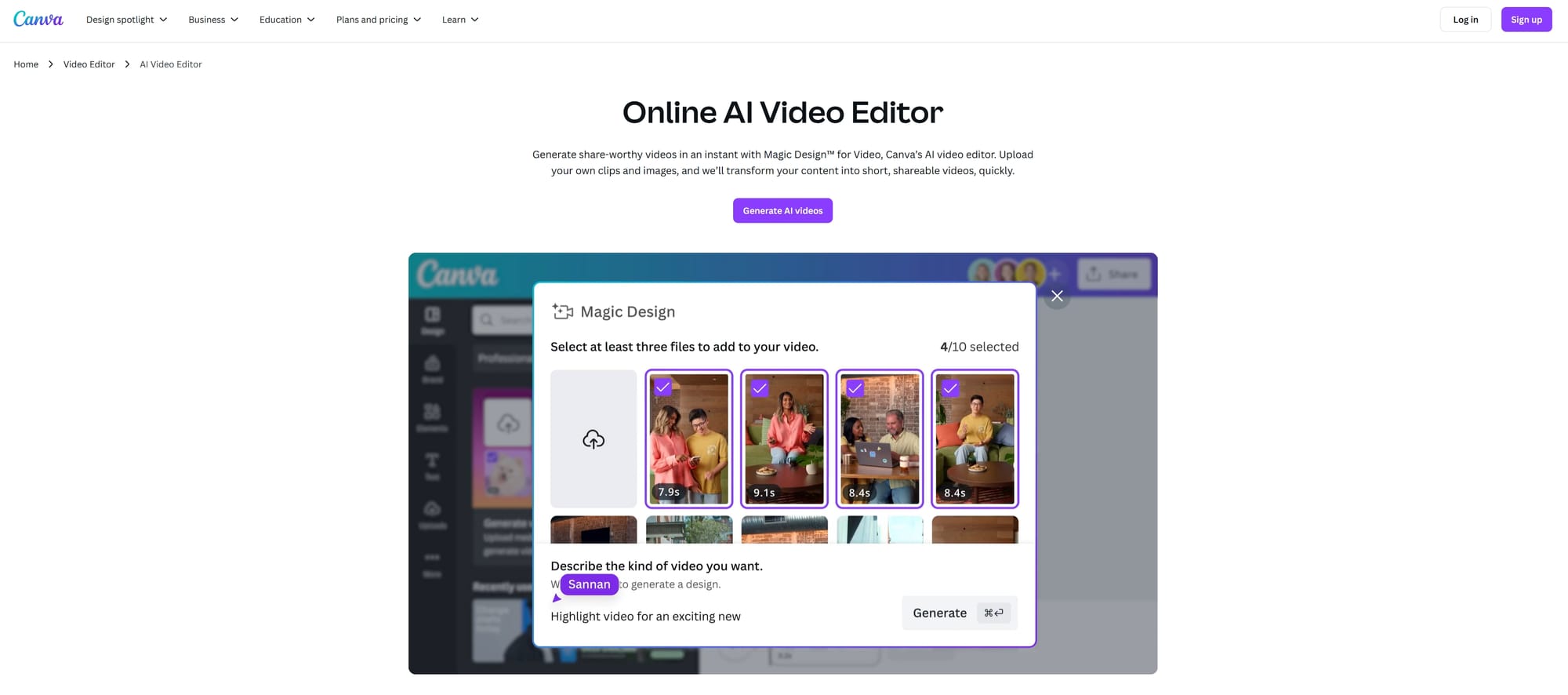
Task: Click the cloud upload icon in mockup side panel
Action: (x=508, y=424)
